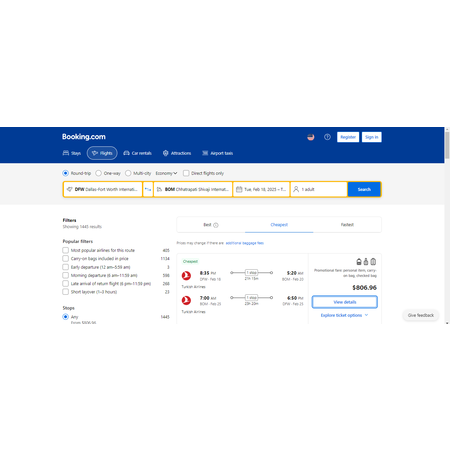Click the carry-on bag icon
Screen dimensions: 450x450
366,262
